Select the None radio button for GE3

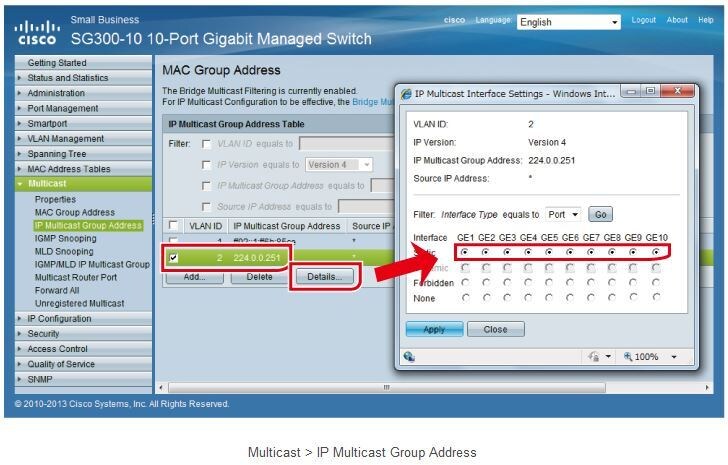[x=507, y=297]
